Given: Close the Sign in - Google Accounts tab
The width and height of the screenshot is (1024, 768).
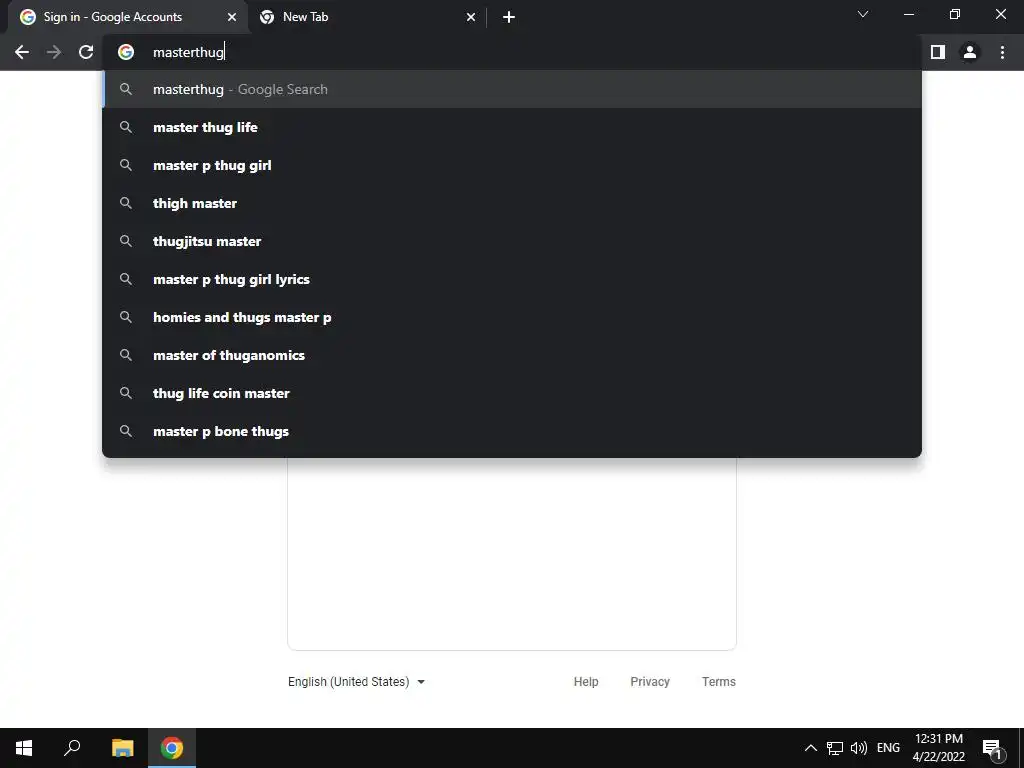Looking at the screenshot, I should [x=232, y=17].
